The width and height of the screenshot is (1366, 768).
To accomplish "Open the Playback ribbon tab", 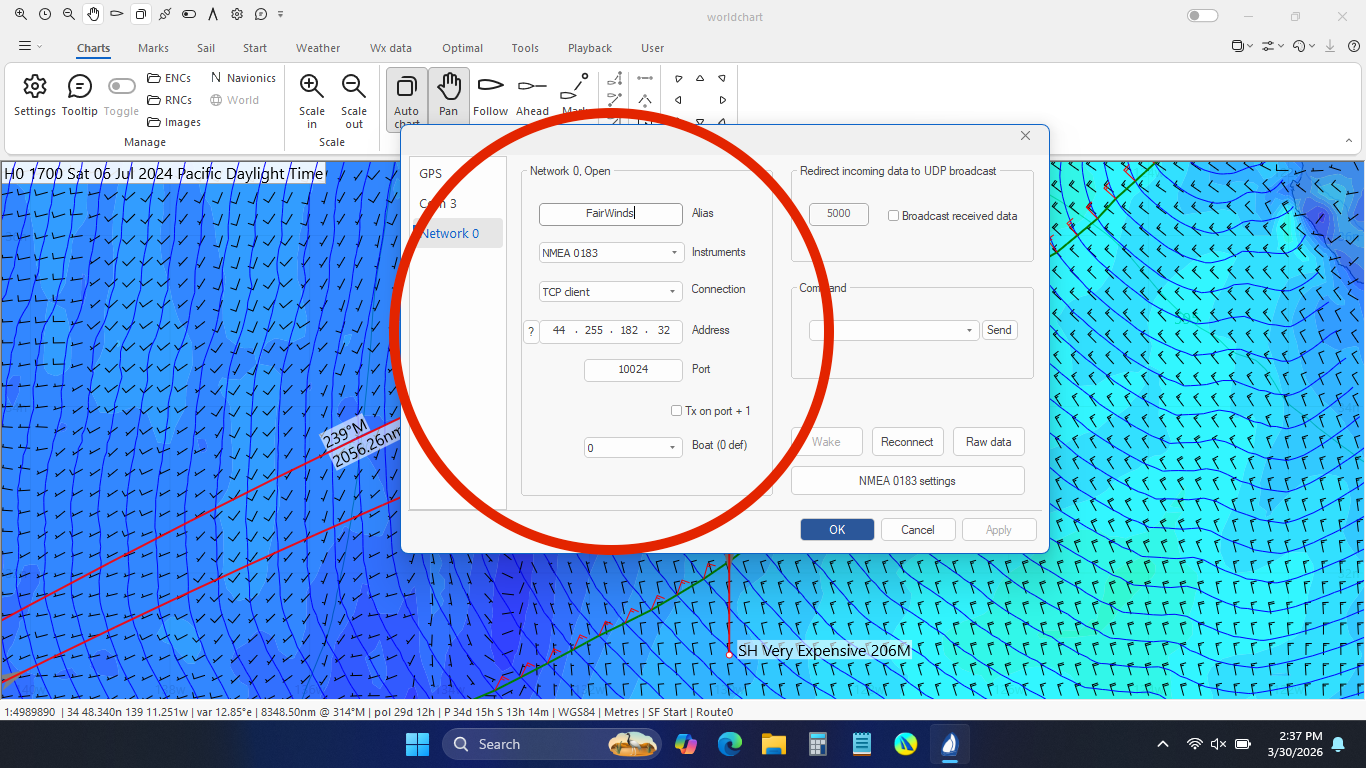I will pyautogui.click(x=590, y=48).
